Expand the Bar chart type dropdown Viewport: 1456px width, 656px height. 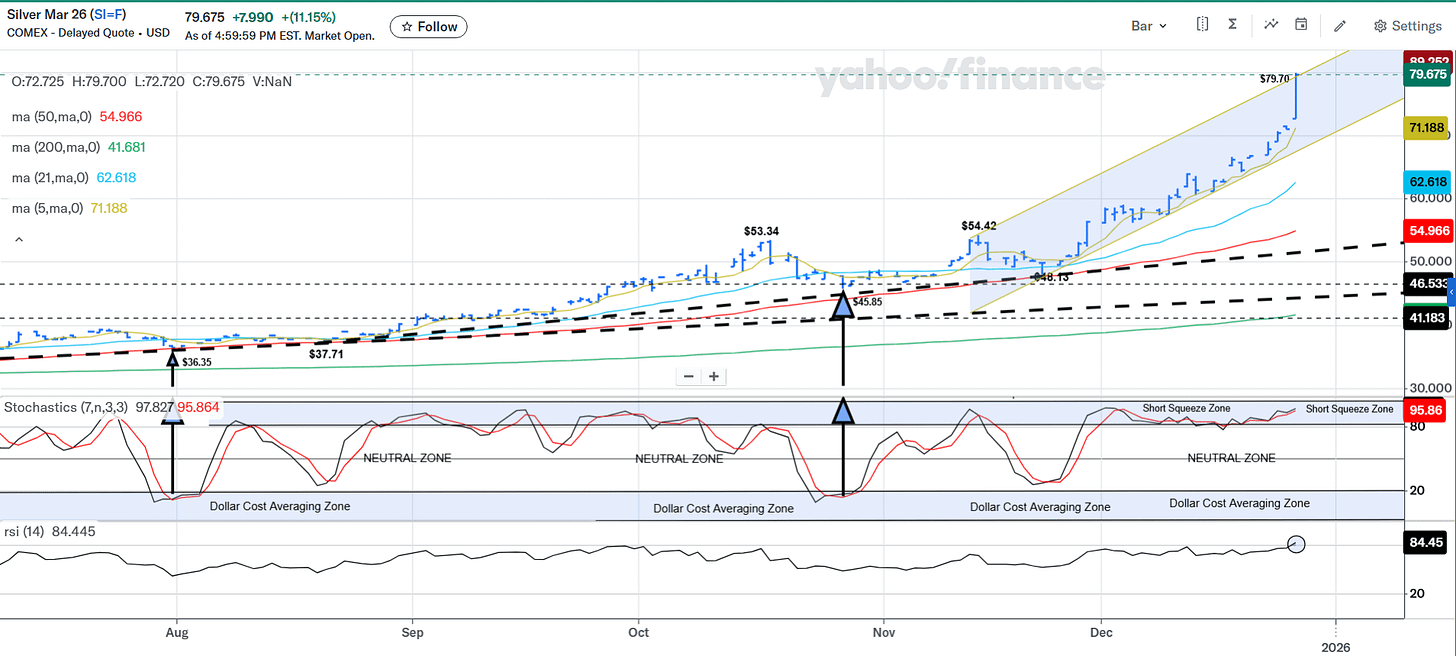(x=1149, y=26)
